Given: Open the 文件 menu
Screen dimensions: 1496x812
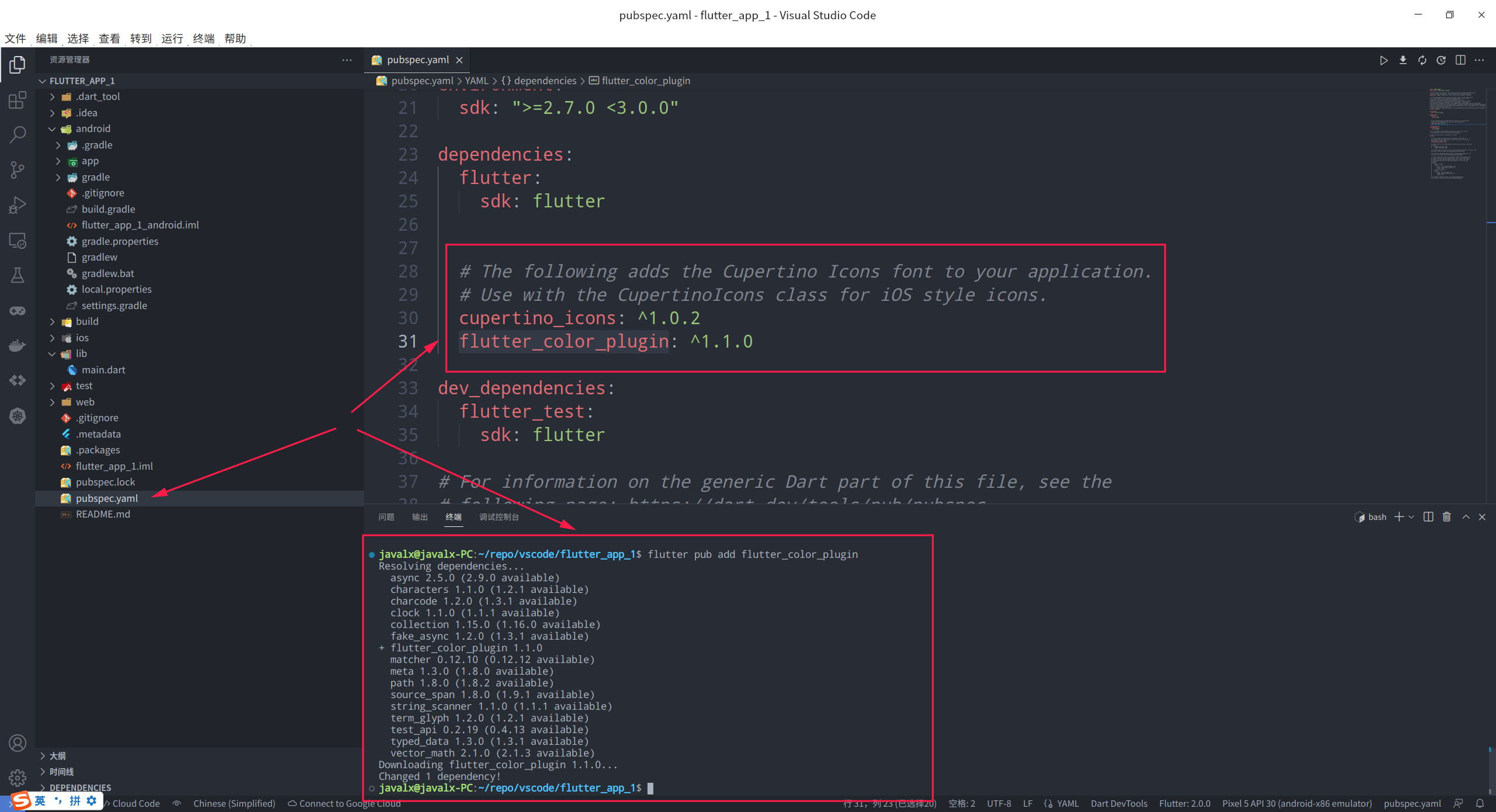Looking at the screenshot, I should coord(15,39).
